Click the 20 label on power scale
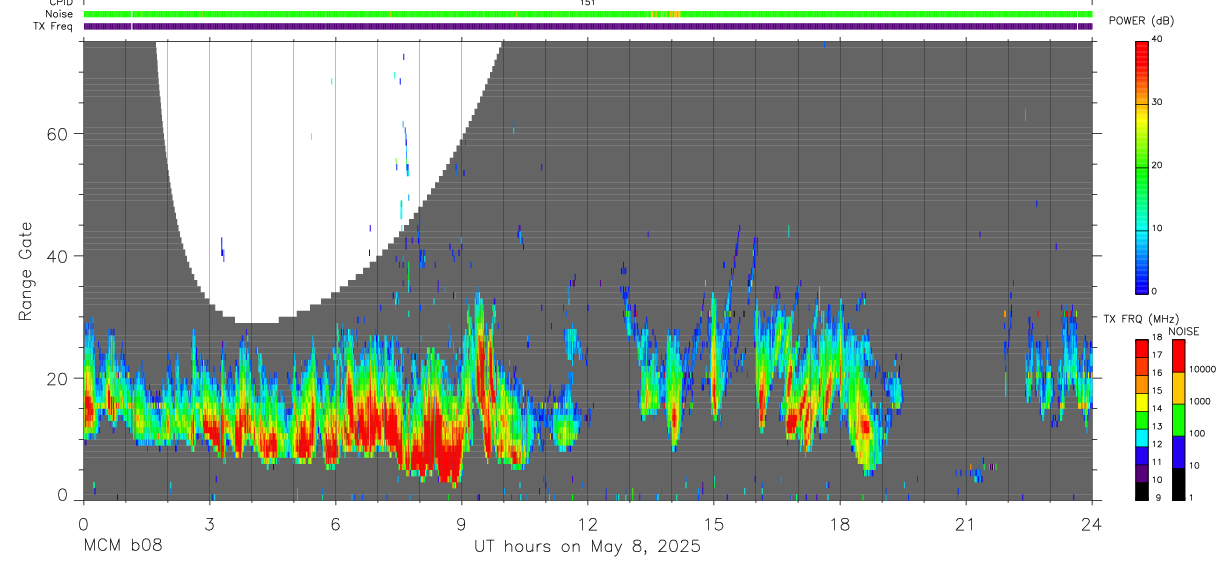The image size is (1228, 567). (1157, 165)
